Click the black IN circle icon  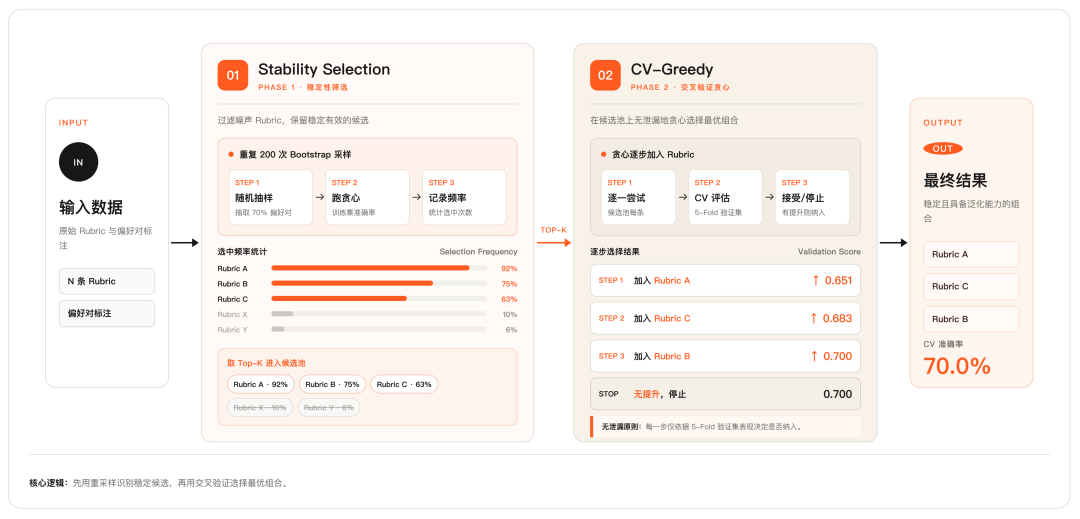[x=79, y=162]
